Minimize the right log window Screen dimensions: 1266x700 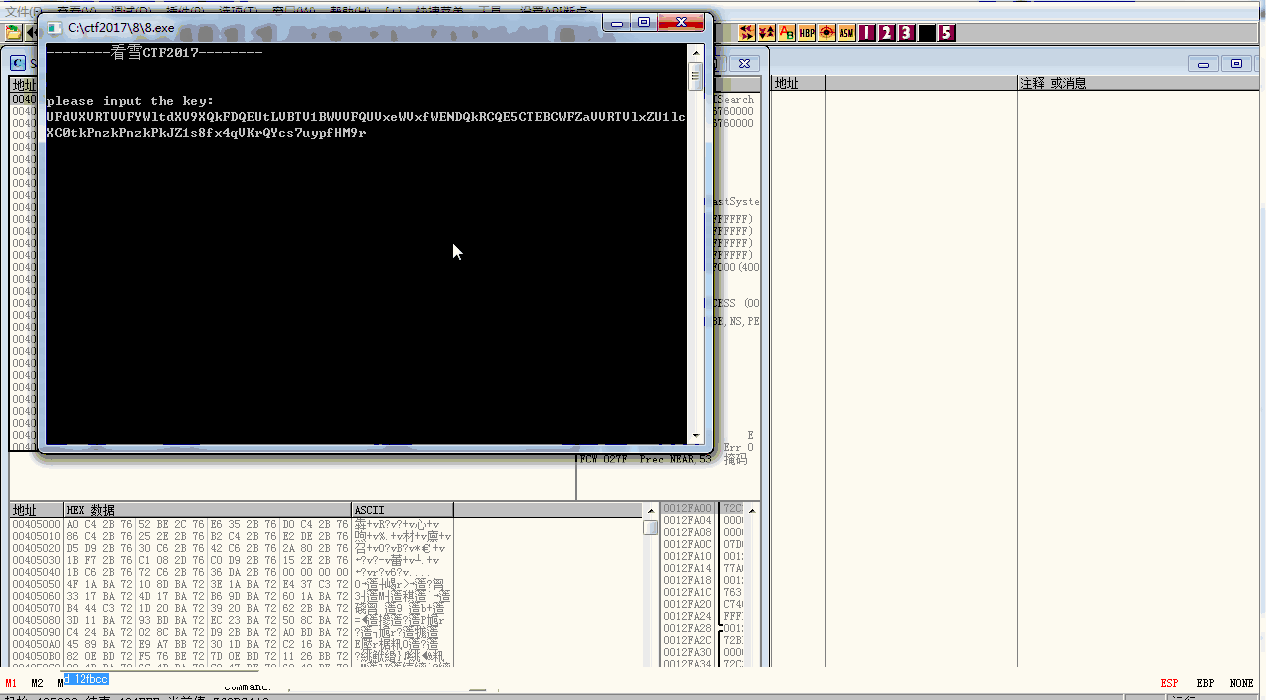pos(1205,63)
